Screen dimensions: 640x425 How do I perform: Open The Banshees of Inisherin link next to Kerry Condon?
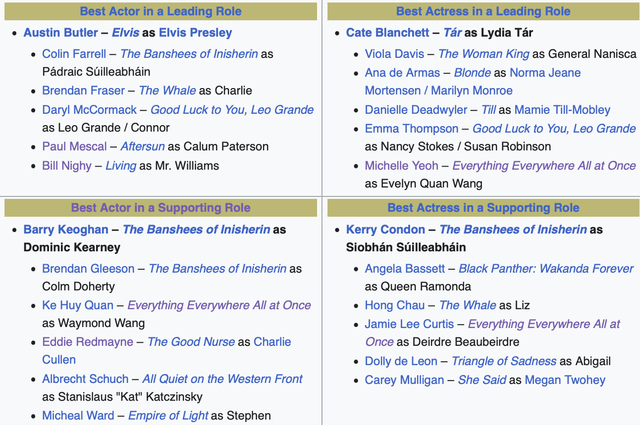513,229
